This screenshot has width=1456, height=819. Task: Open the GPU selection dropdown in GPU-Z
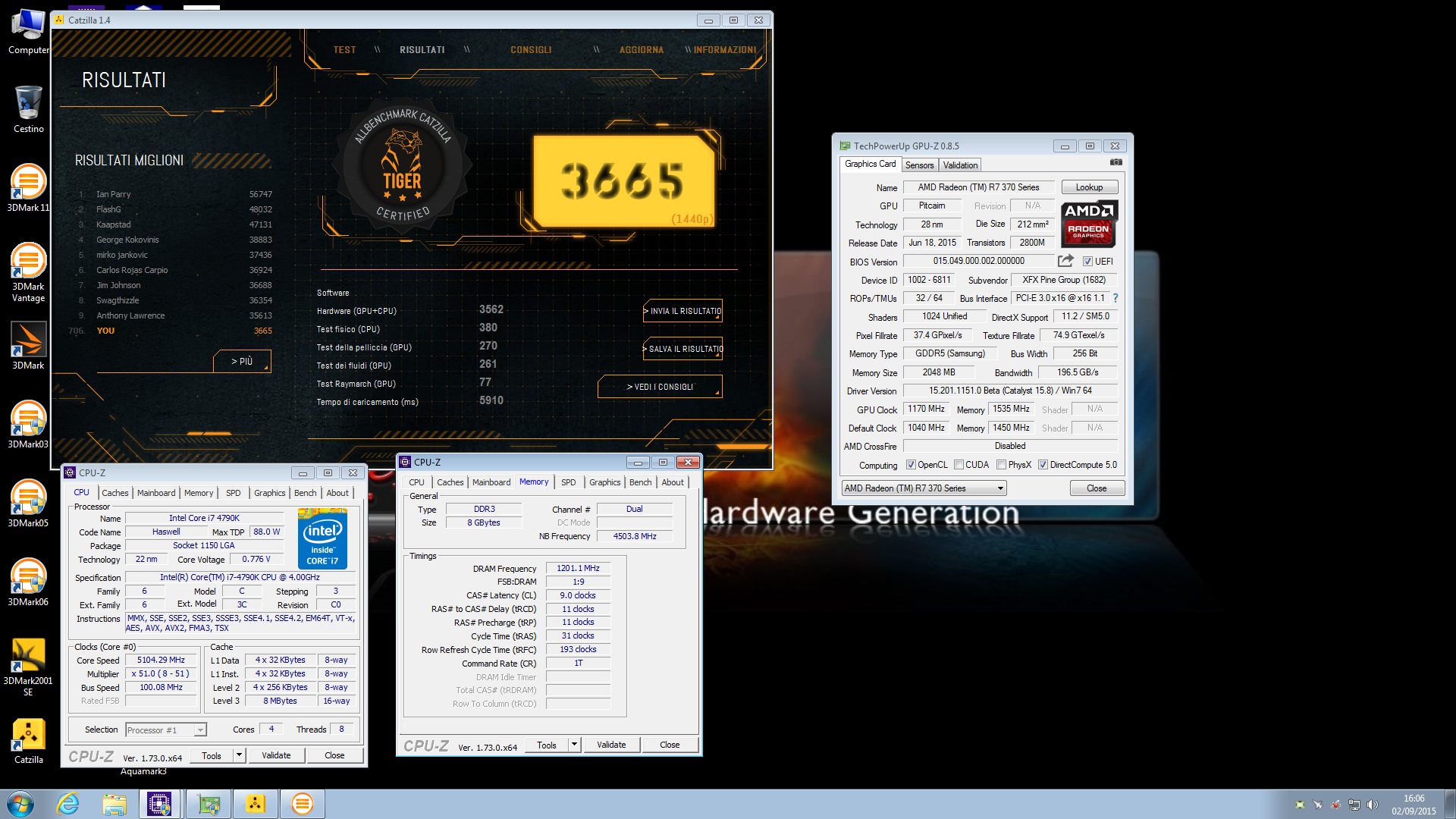[x=924, y=488]
